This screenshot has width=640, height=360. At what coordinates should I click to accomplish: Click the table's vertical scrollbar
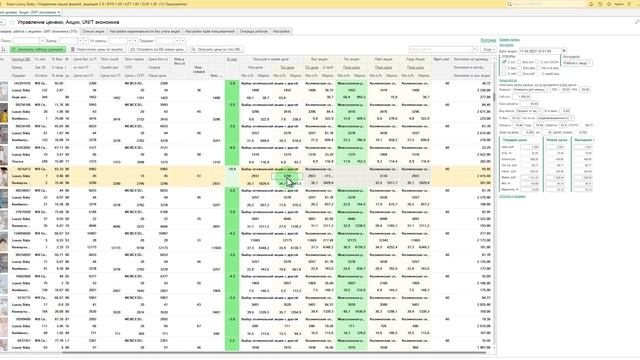[x=495, y=204]
